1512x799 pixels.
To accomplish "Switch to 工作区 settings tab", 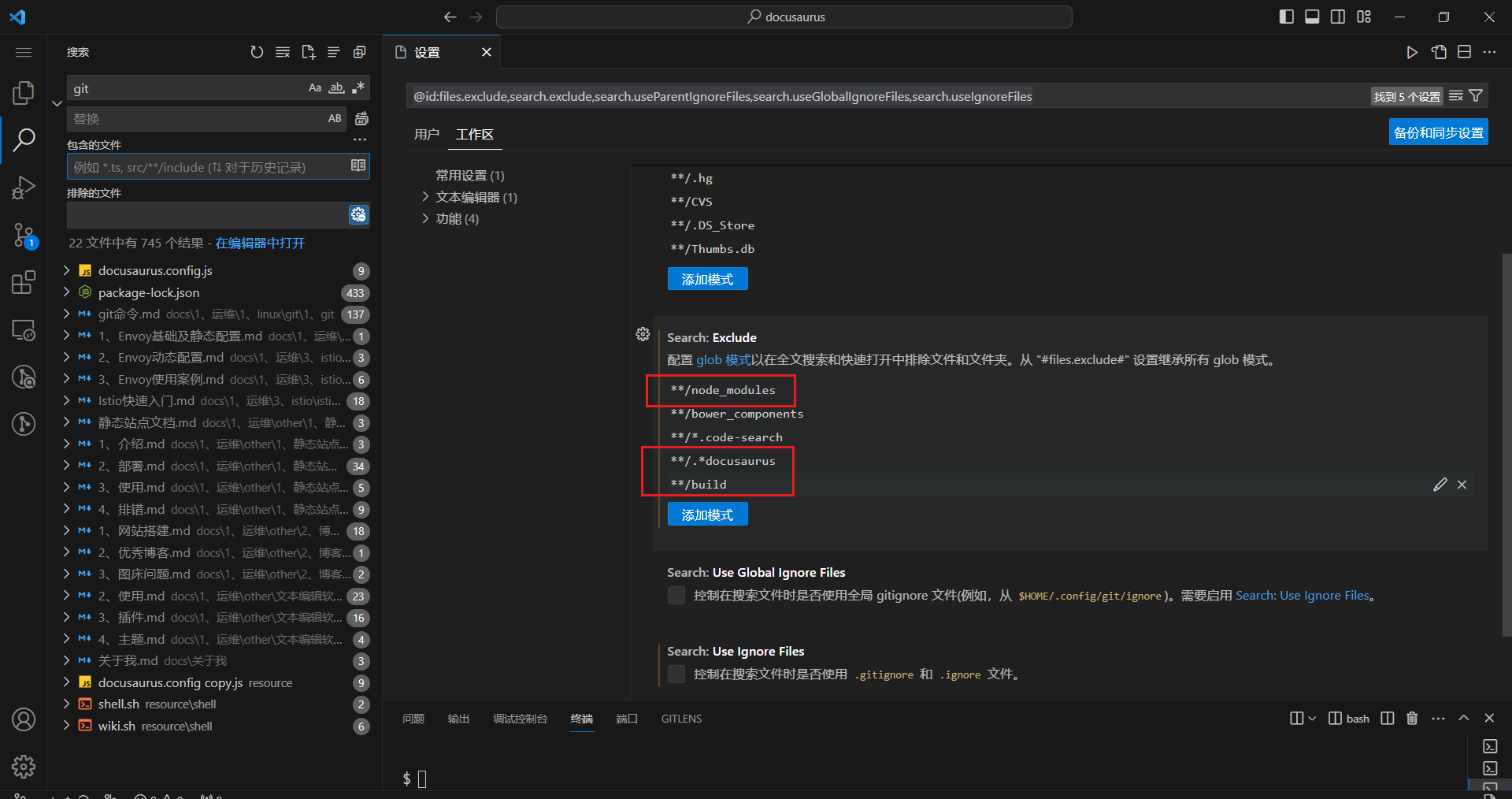I will 475,134.
